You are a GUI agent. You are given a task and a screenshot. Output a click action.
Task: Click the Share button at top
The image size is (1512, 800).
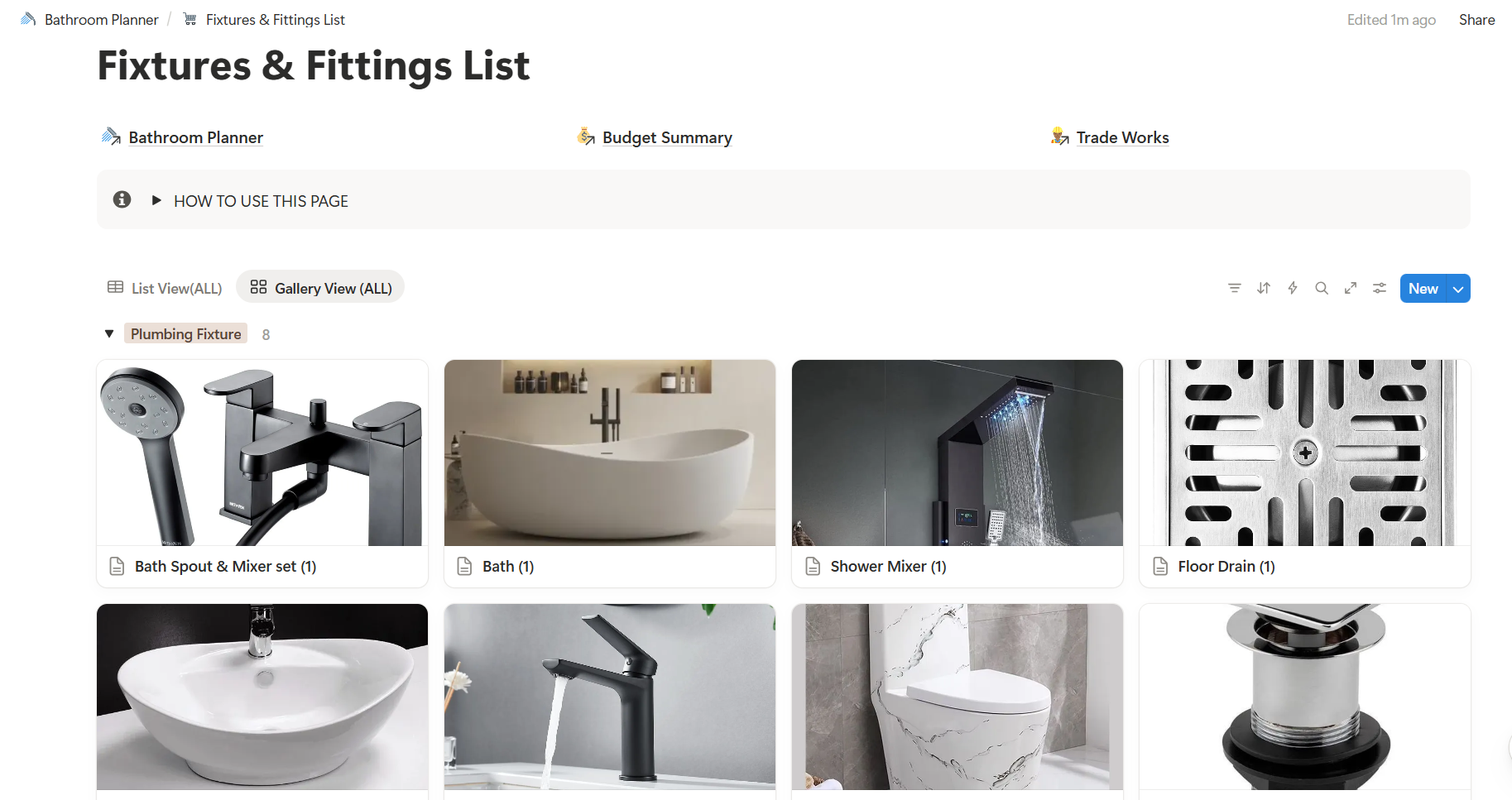(x=1476, y=20)
